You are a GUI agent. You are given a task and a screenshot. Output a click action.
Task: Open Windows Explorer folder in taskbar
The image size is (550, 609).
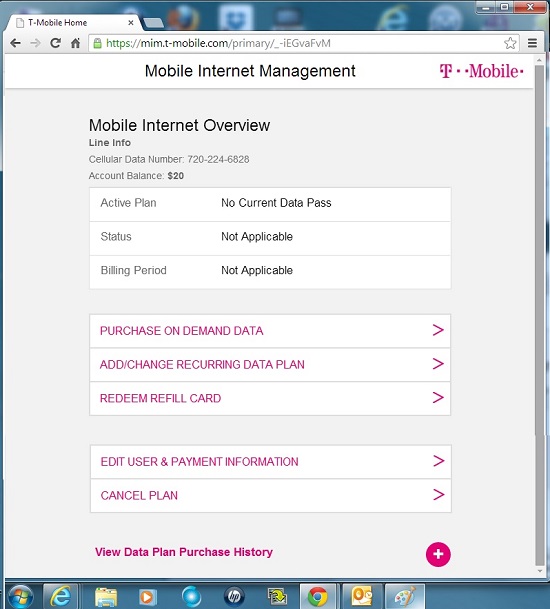click(x=106, y=597)
